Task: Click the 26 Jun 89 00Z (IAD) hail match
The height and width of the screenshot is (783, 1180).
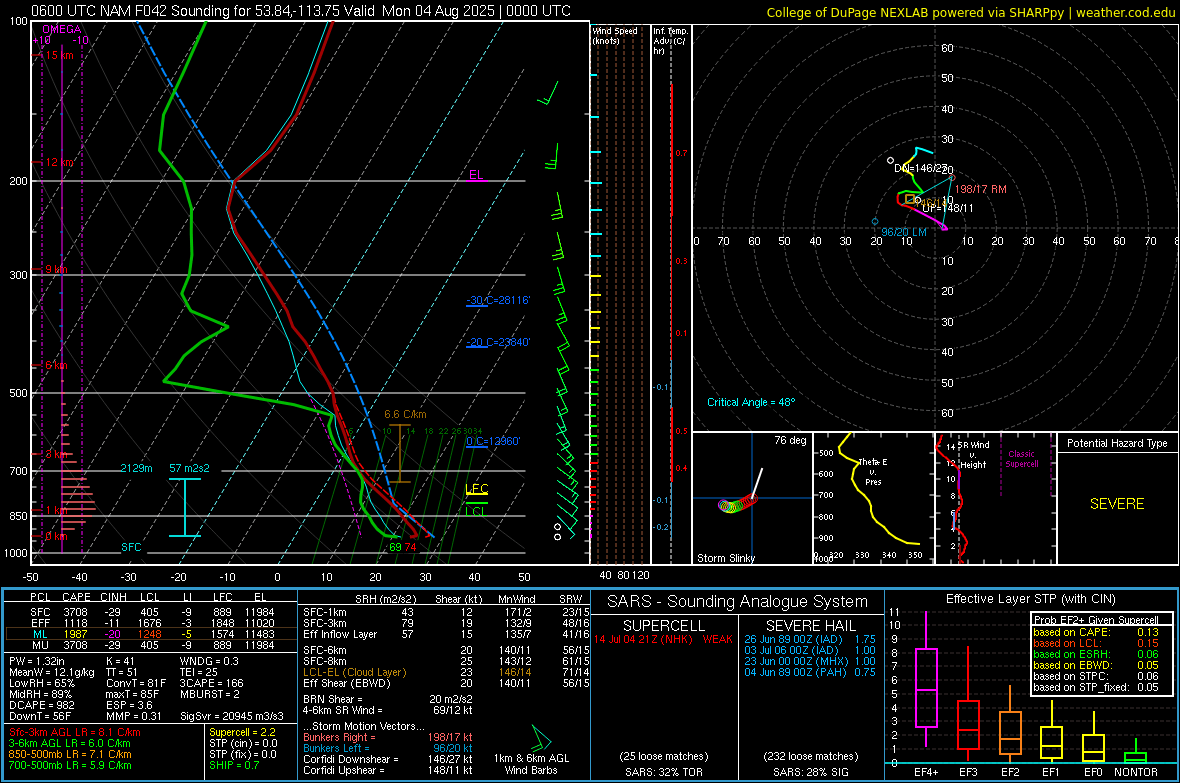Action: click(x=810, y=639)
